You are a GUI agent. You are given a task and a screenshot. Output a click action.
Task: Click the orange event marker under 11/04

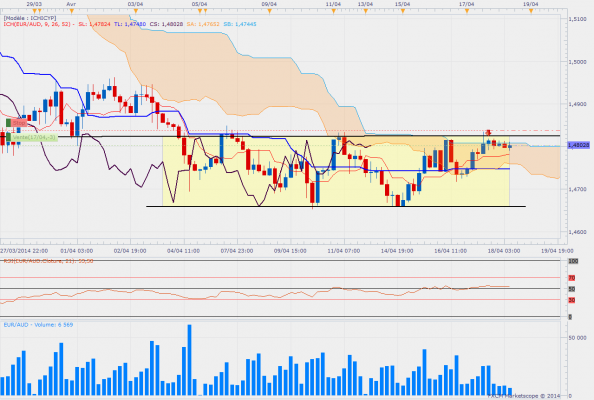tap(333, 11)
